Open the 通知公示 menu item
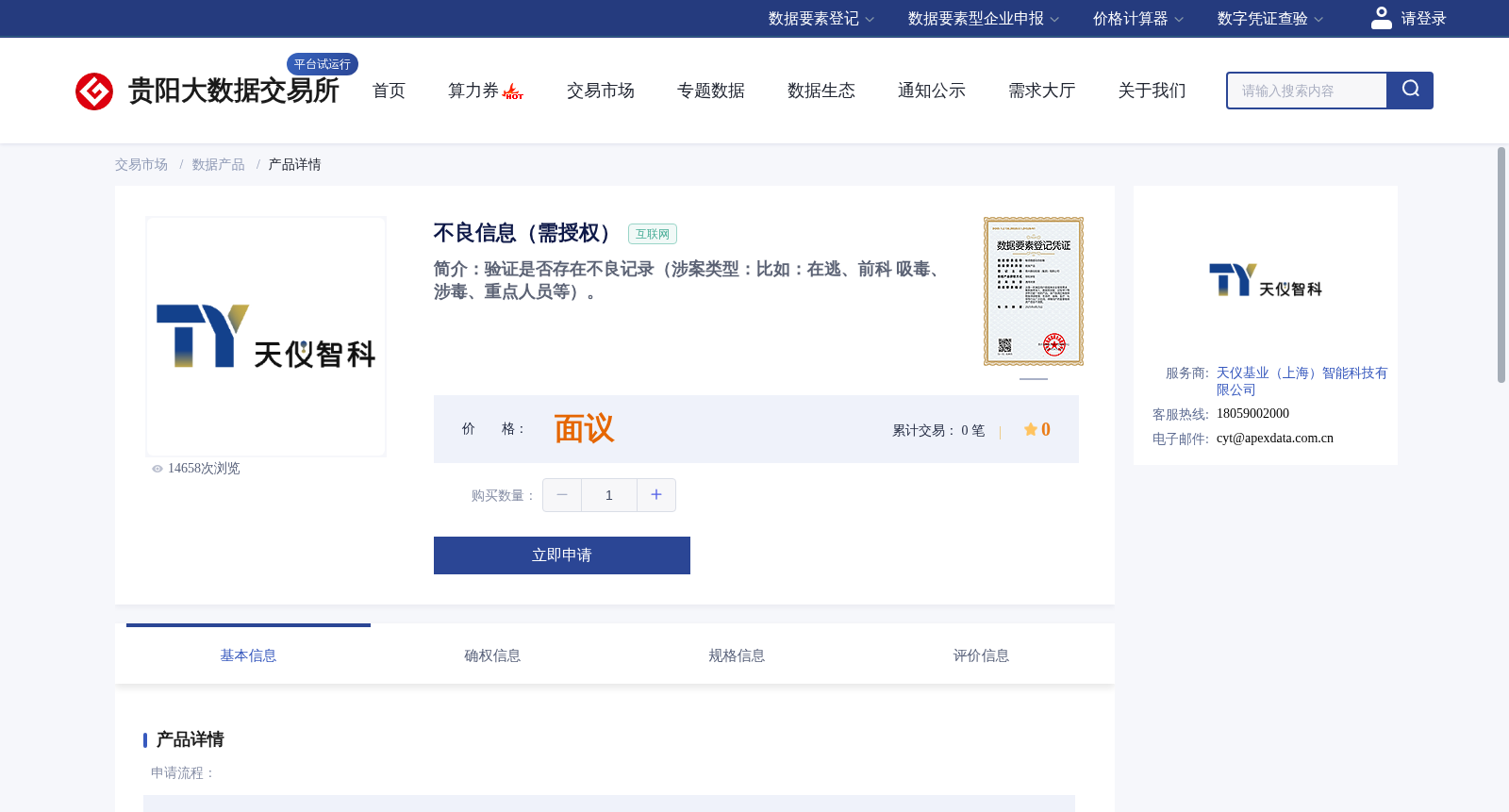1509x812 pixels. click(x=932, y=91)
